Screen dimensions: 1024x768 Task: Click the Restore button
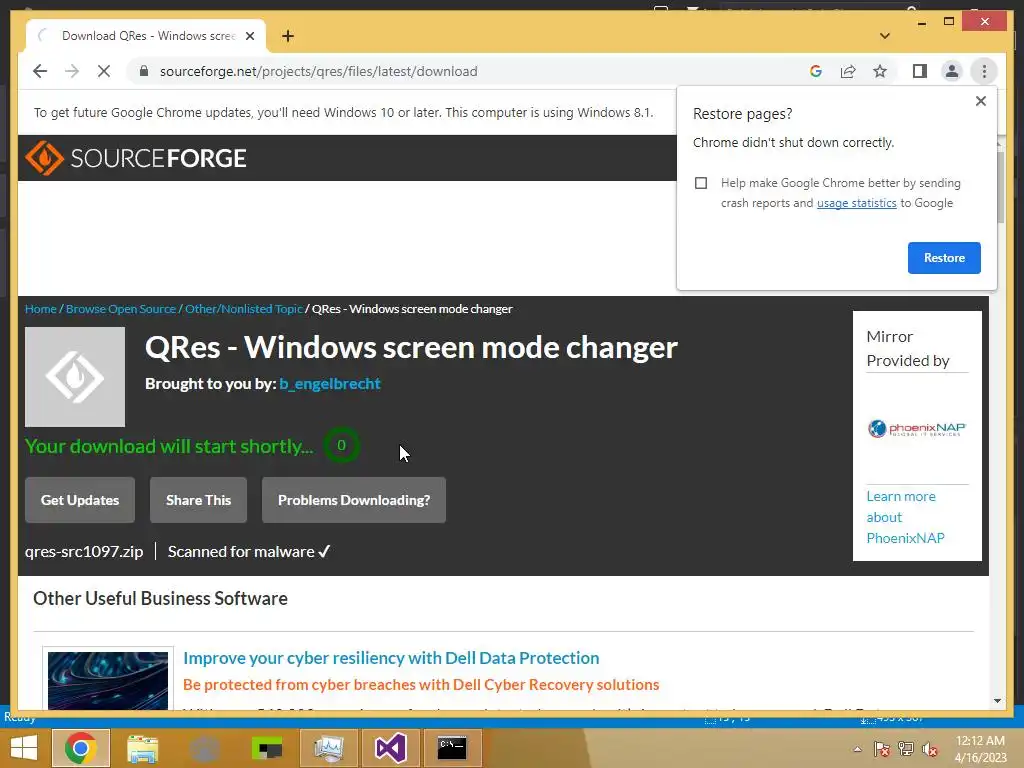pyautogui.click(x=944, y=258)
